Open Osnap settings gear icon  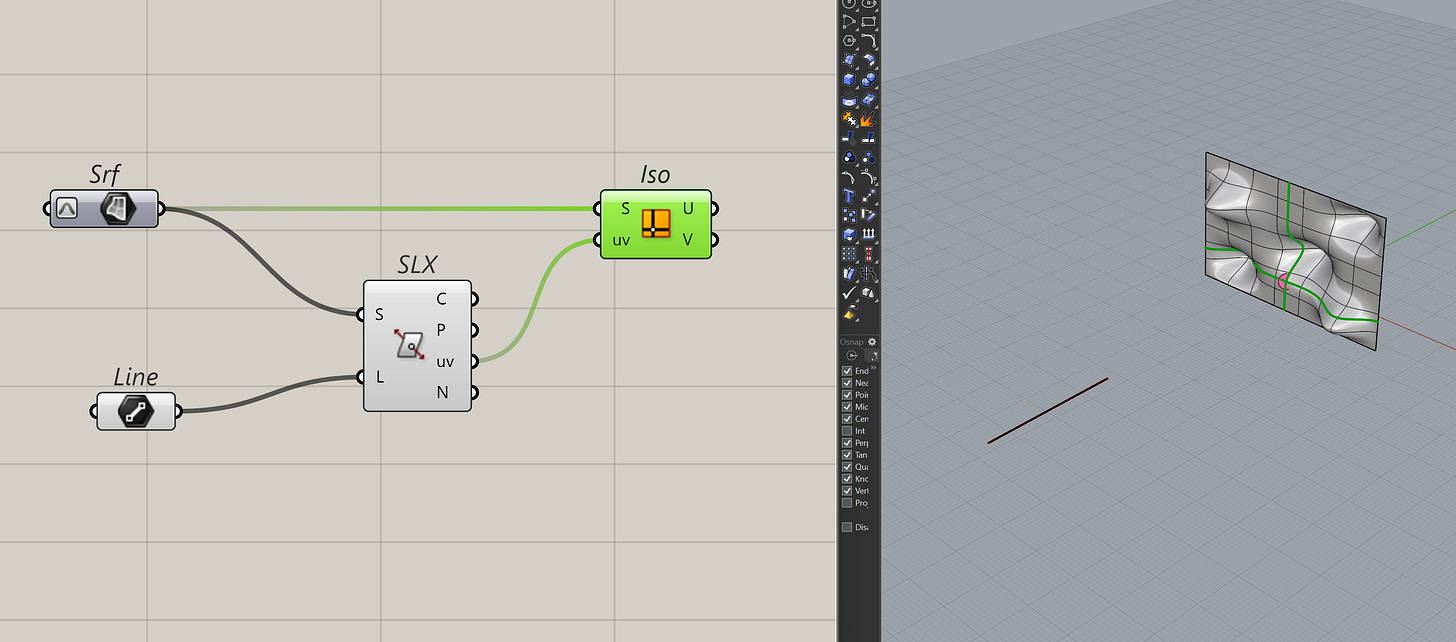click(871, 342)
